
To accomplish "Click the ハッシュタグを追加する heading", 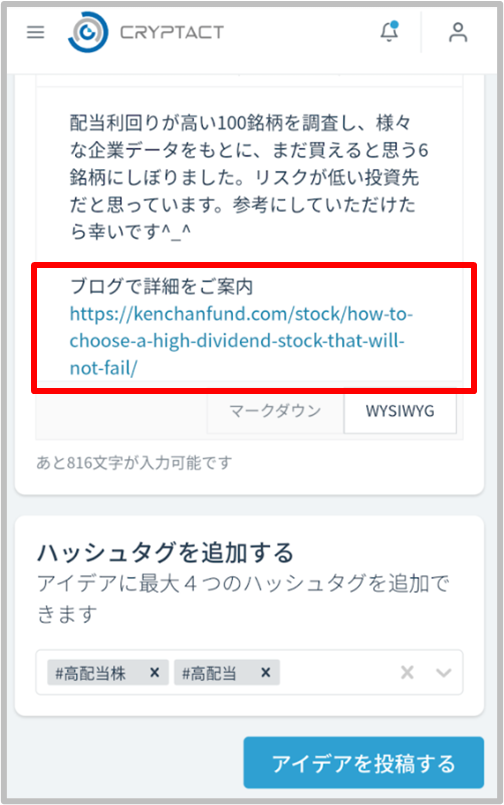I will [165, 552].
